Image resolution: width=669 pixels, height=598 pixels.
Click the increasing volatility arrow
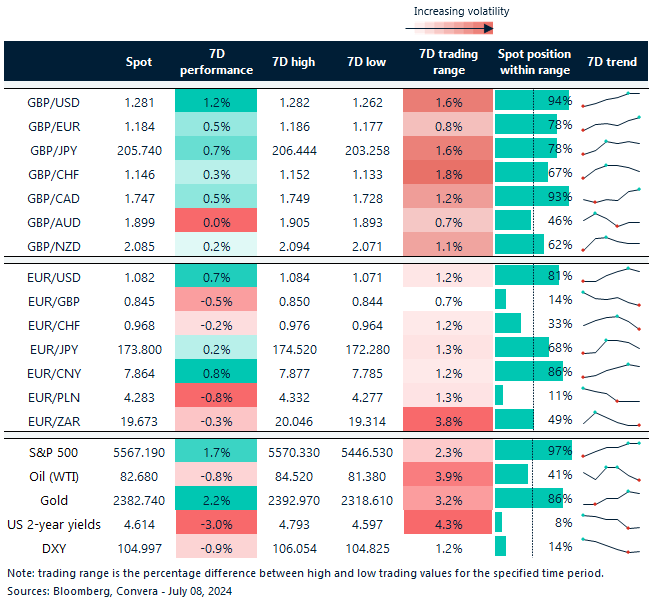tap(461, 28)
